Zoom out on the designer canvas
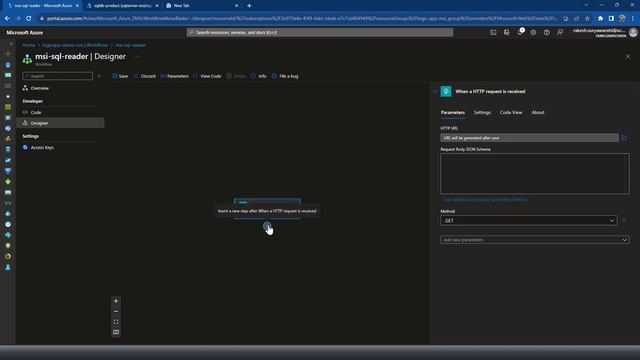 click(x=116, y=311)
